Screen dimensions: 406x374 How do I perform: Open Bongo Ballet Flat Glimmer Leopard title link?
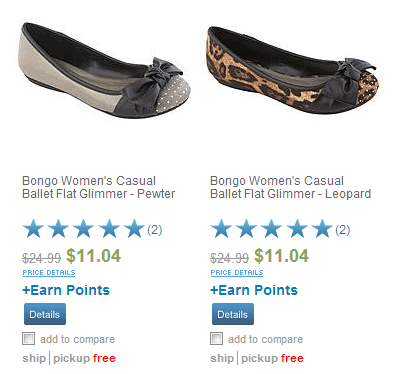(x=290, y=187)
